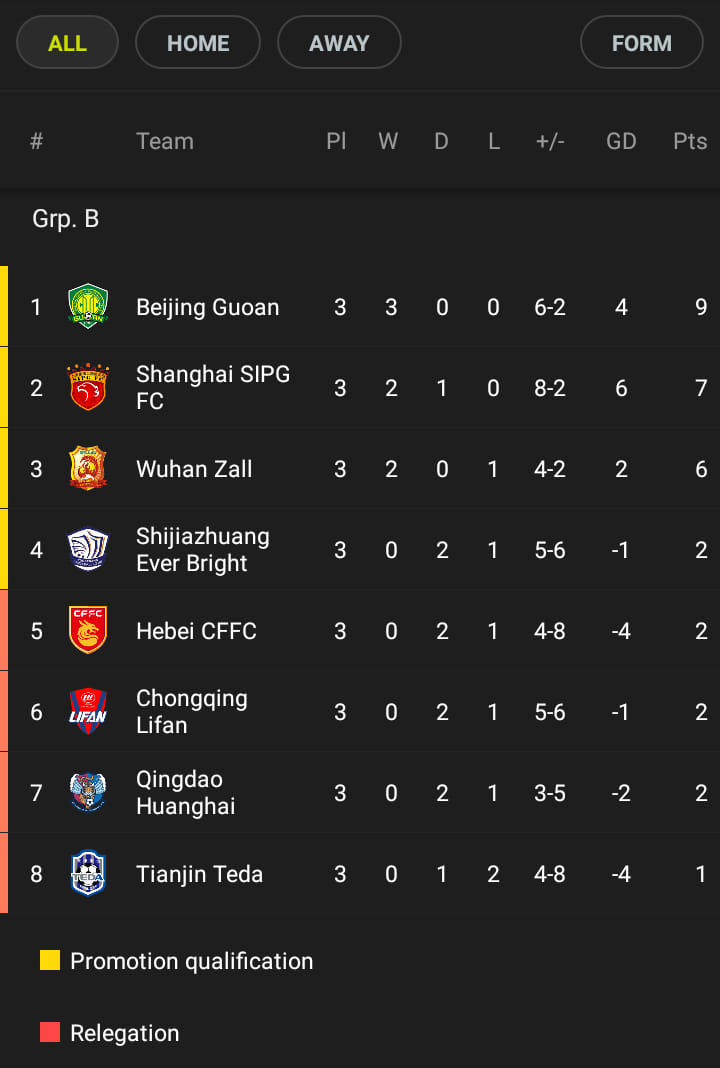720x1068 pixels.
Task: Open Tianjin Teda team name
Action: pyautogui.click(x=200, y=874)
